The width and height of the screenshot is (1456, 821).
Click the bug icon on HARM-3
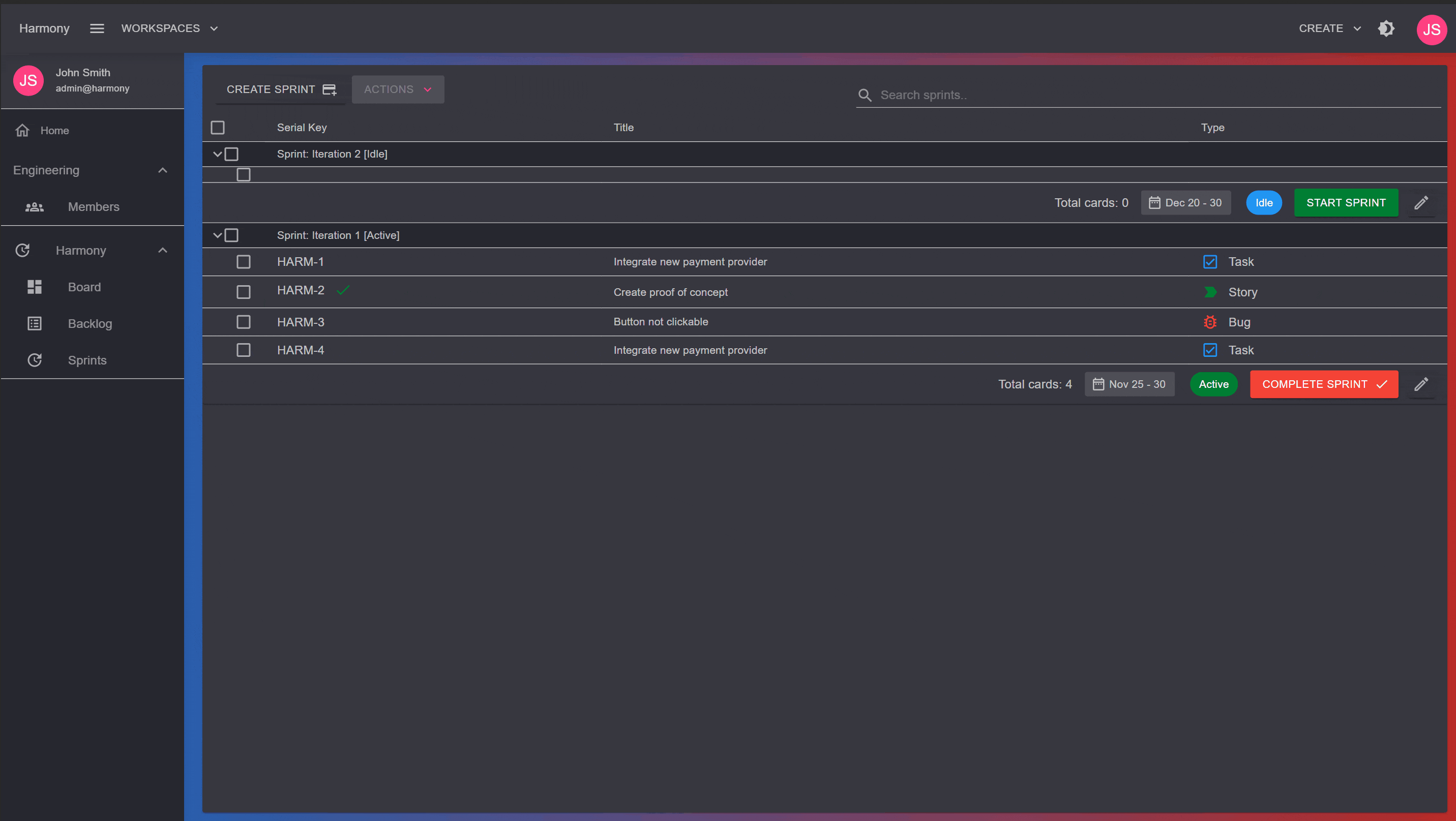(1209, 322)
